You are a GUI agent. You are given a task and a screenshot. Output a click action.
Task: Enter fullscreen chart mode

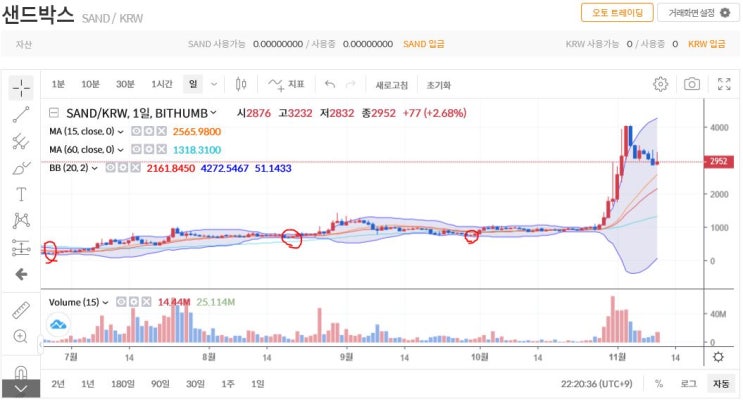coord(724,84)
